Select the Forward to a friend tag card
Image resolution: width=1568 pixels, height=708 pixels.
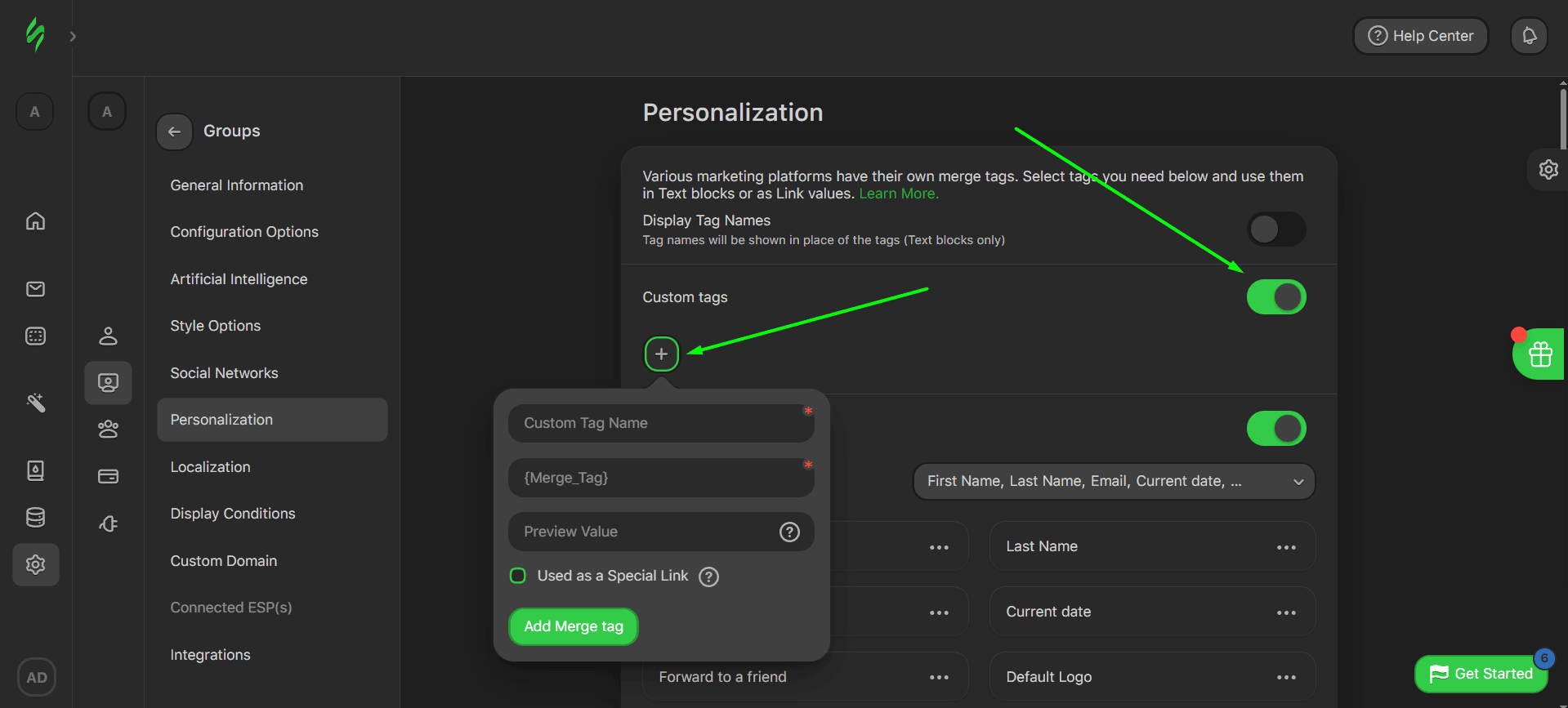click(805, 677)
